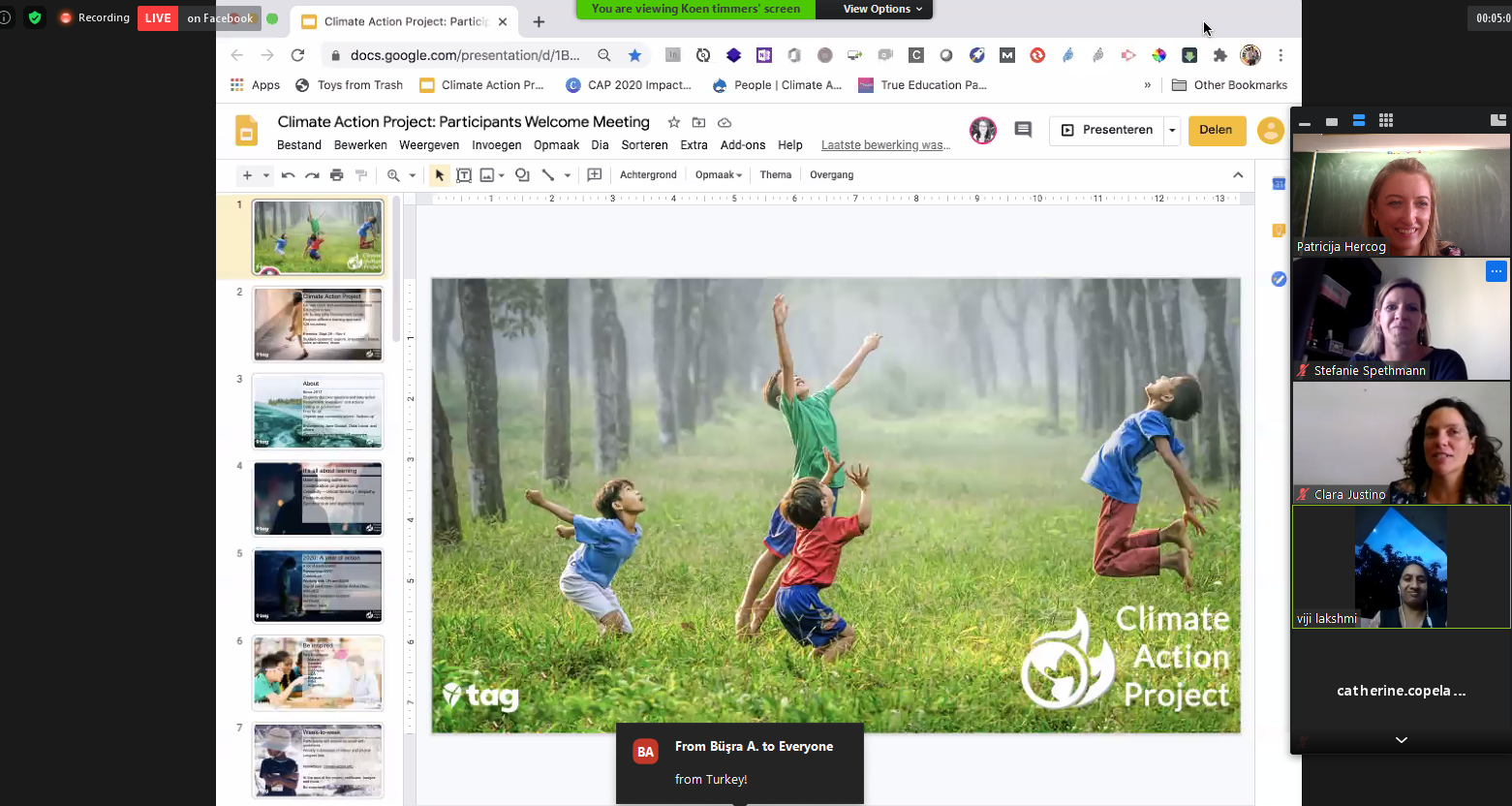Viewport: 1512px width, 806px height.
Task: Collapse the Slides toolbar with chevron
Action: click(x=1238, y=175)
